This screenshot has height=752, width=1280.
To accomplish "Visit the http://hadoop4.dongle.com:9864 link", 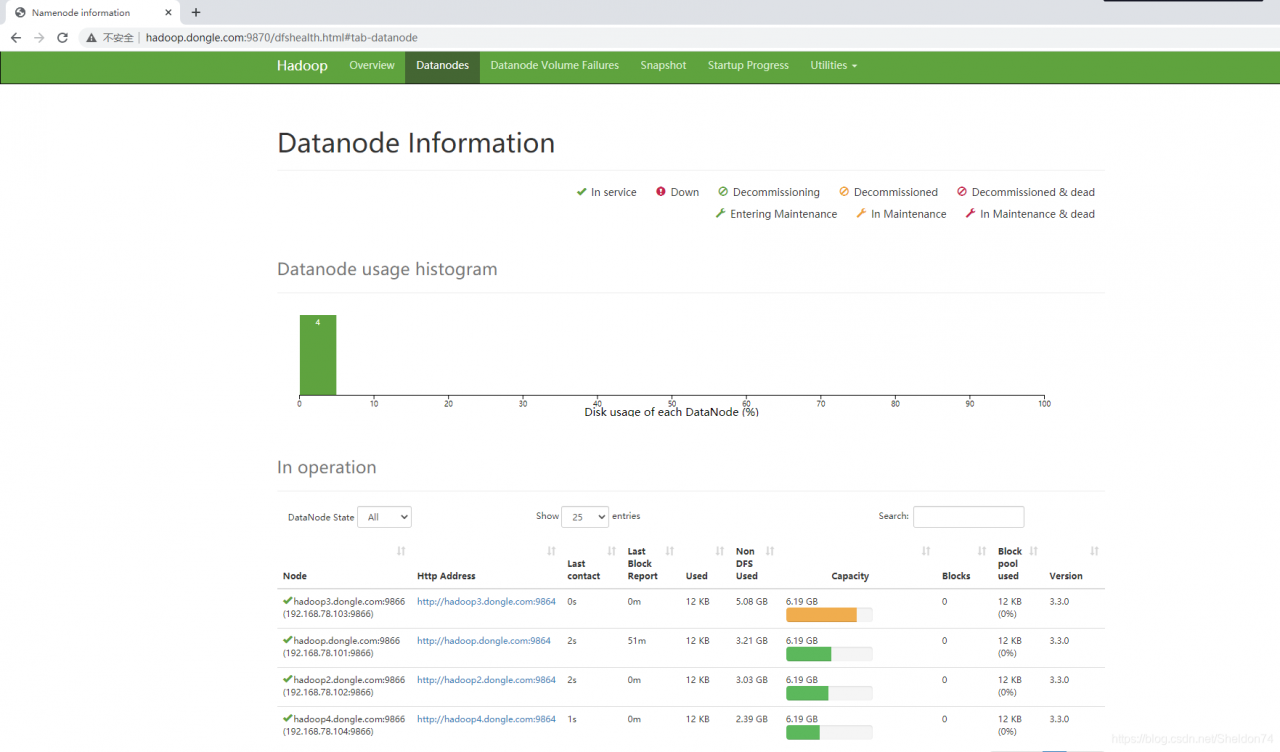I will (x=486, y=719).
